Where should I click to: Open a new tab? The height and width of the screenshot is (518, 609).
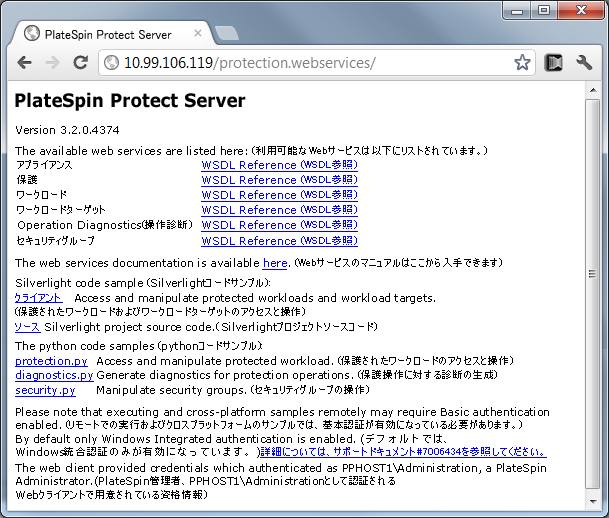pos(227,33)
